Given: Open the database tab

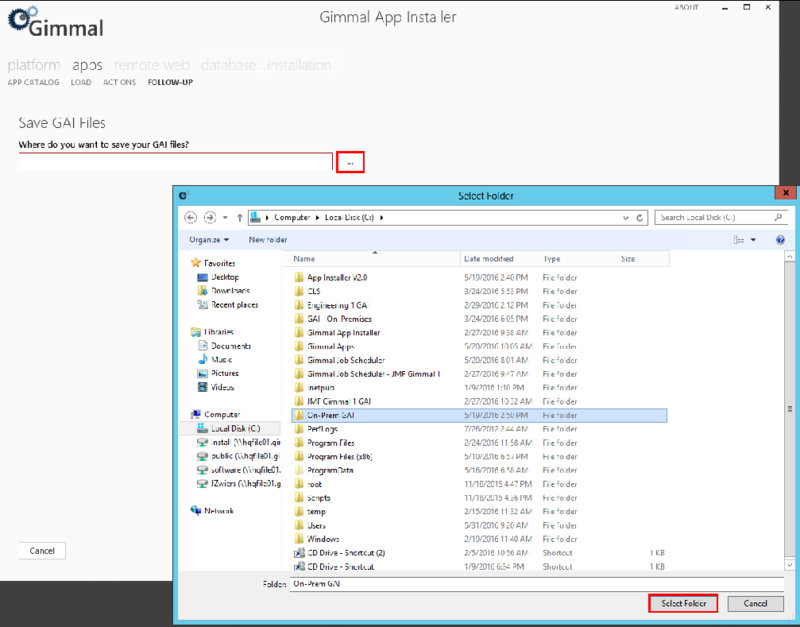Looking at the screenshot, I should (x=228, y=65).
